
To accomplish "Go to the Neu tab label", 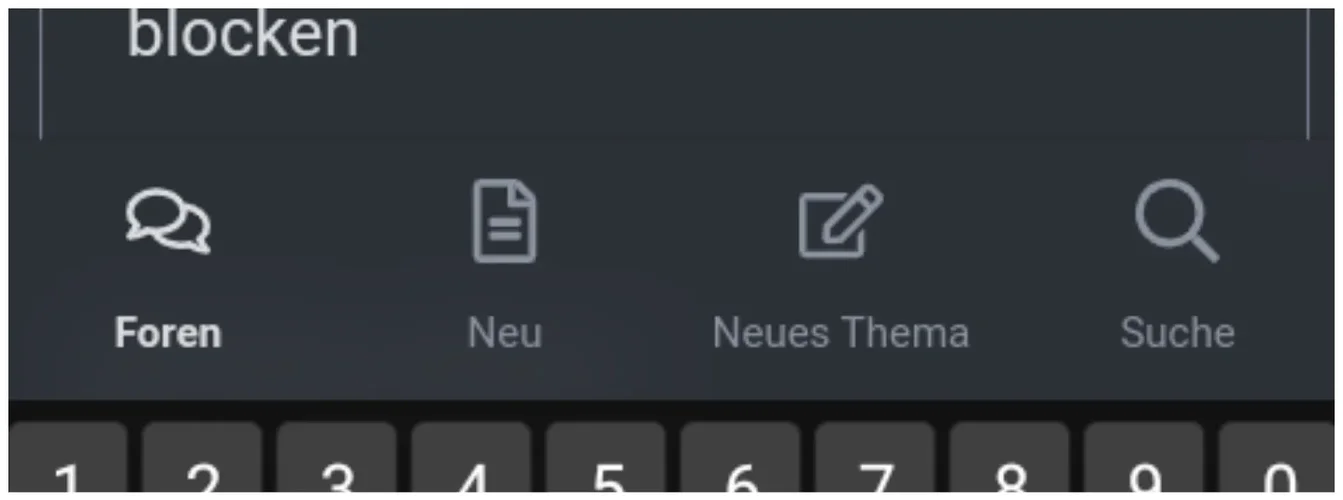I will [x=504, y=333].
